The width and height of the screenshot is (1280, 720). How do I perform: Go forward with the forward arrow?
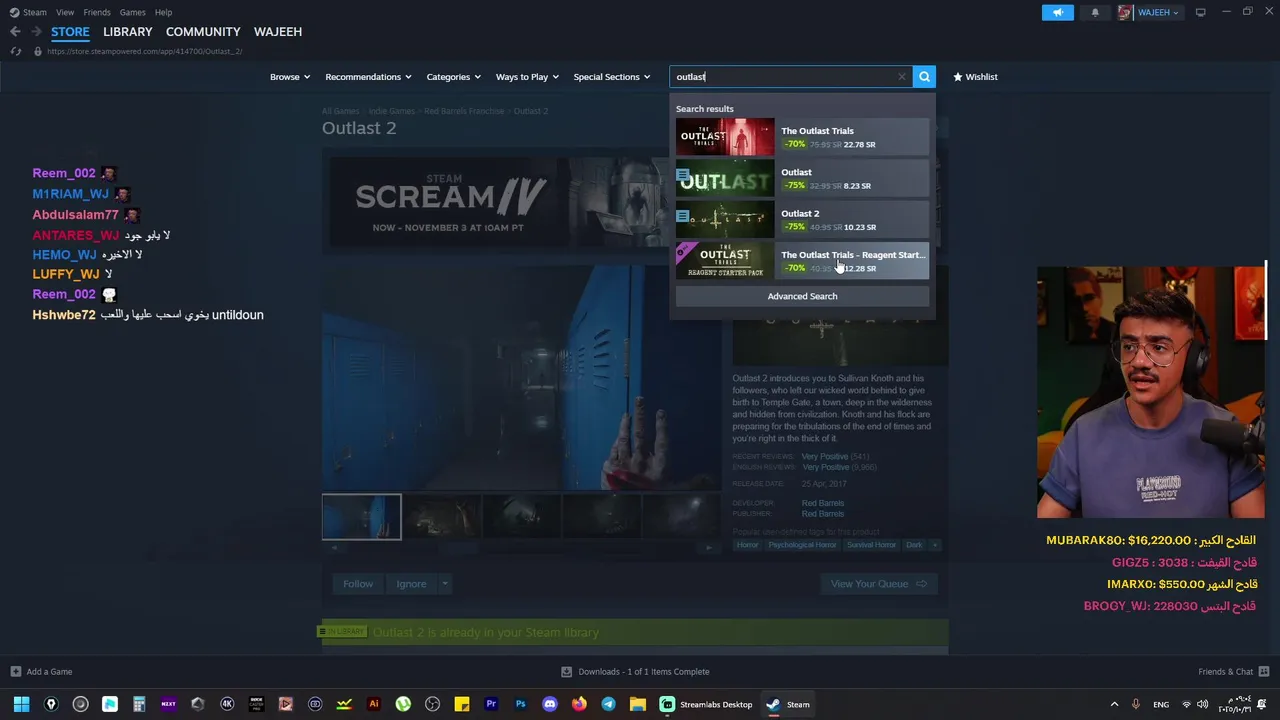tap(36, 32)
